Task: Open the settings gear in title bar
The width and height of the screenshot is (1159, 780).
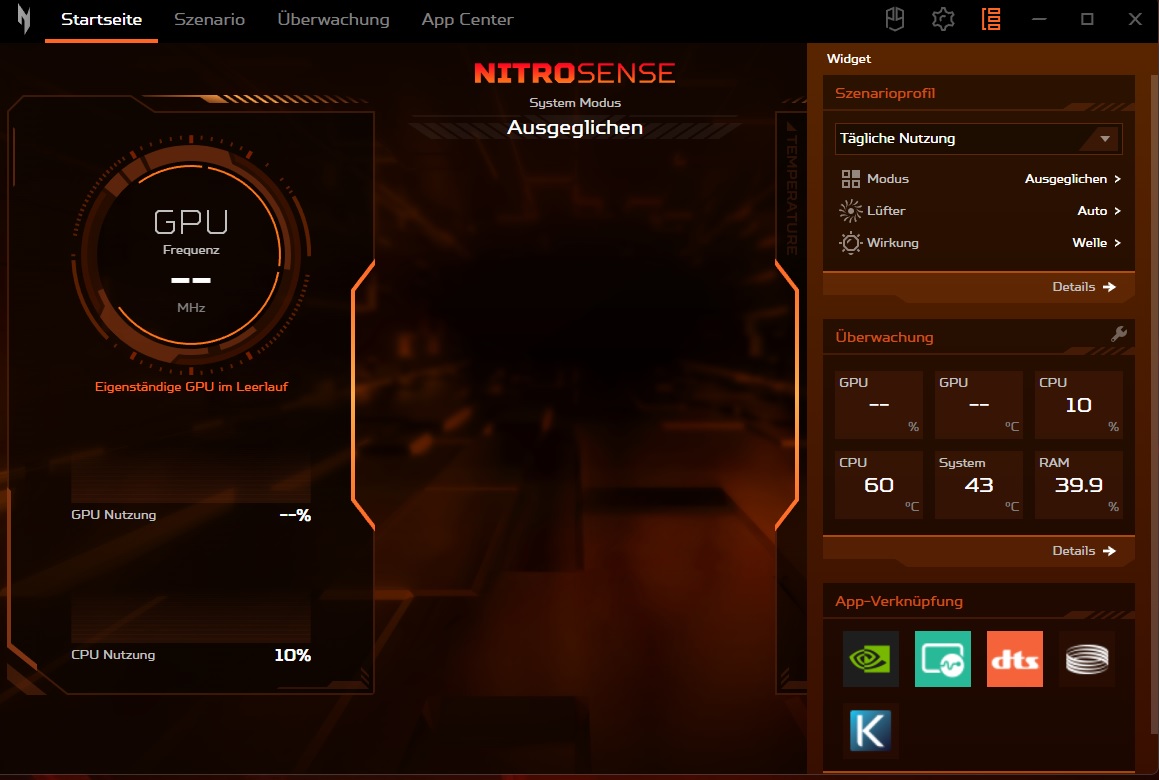Action: [942, 19]
